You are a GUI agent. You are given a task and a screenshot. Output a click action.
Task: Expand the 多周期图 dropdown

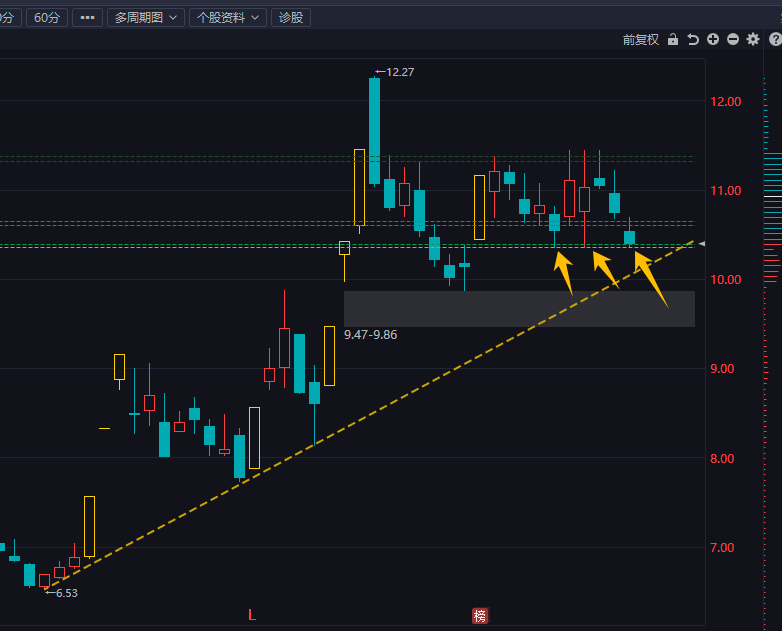(x=146, y=18)
